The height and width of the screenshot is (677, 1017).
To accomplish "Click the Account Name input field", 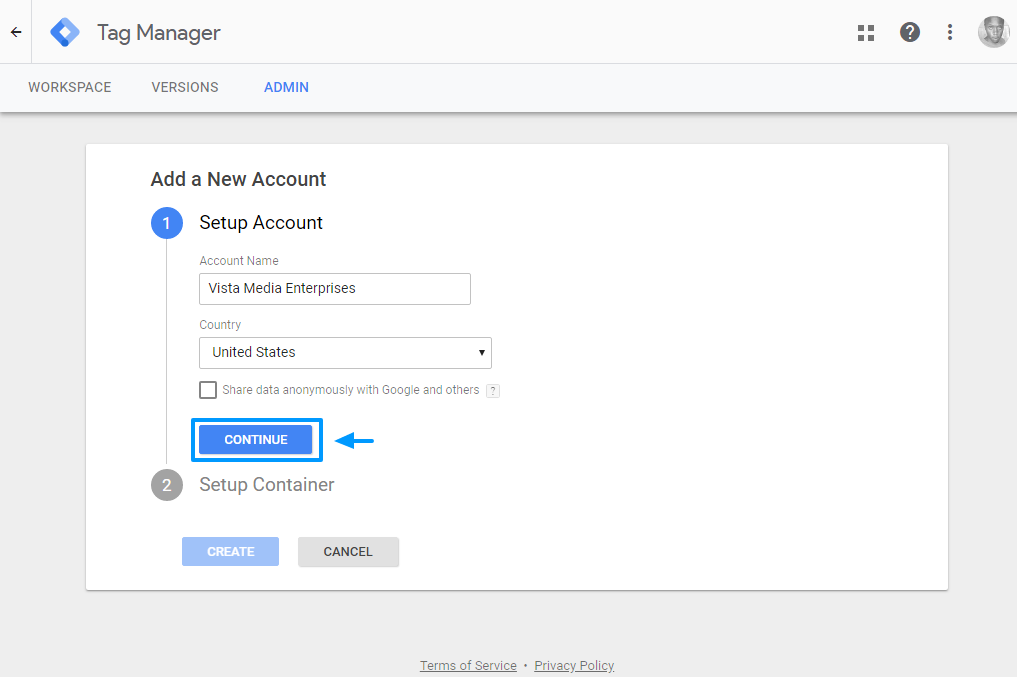I will pos(335,289).
